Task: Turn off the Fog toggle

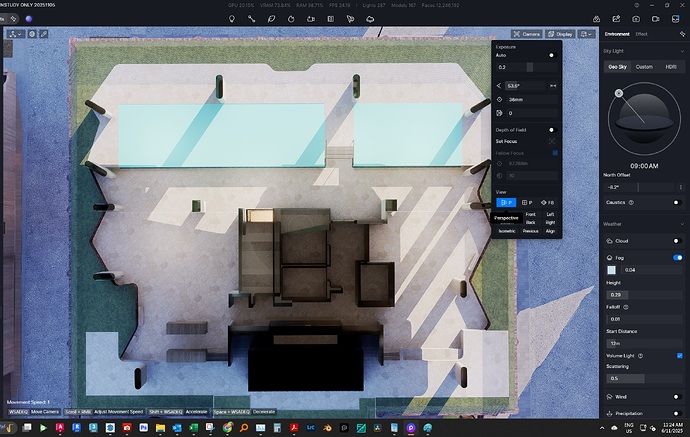Action: pos(678,257)
